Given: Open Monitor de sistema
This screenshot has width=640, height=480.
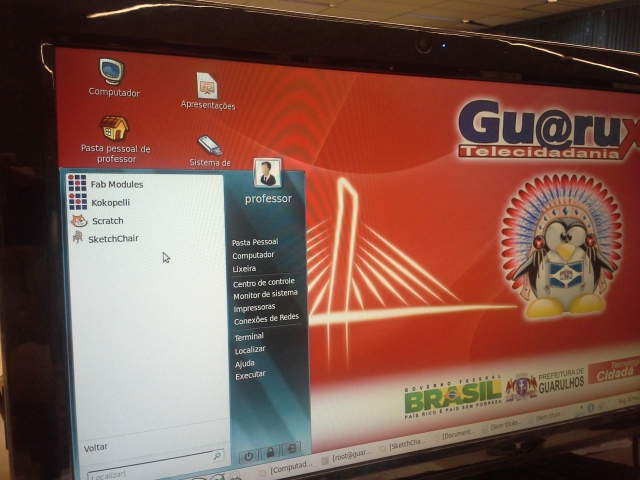Looking at the screenshot, I should [x=265, y=294].
